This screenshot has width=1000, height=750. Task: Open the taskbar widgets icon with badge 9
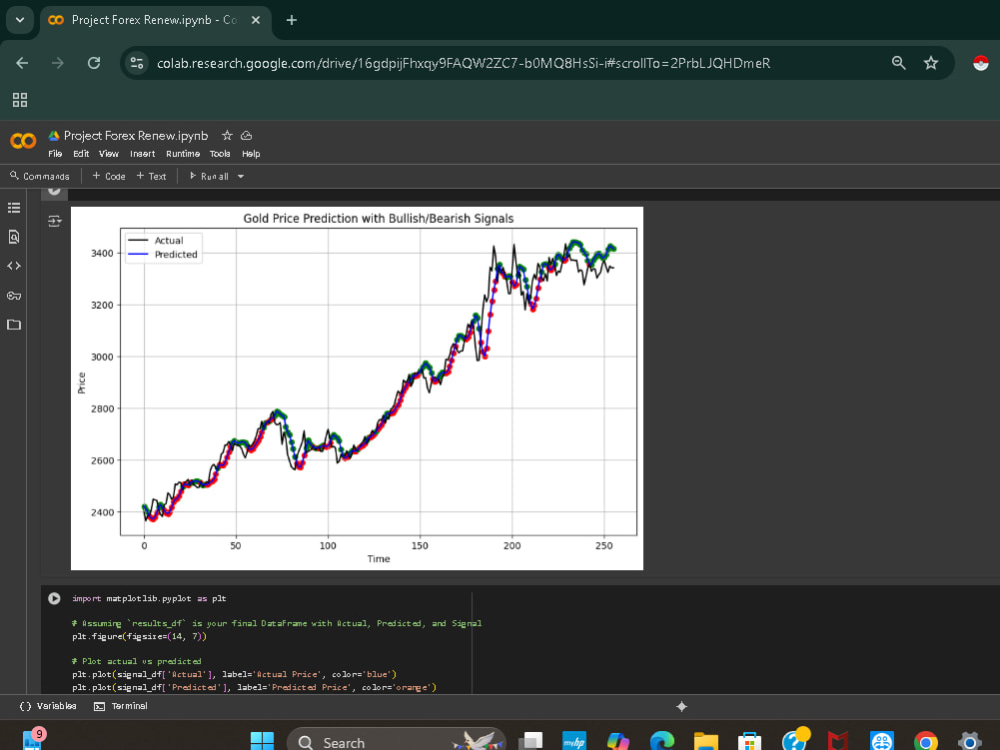(33, 739)
